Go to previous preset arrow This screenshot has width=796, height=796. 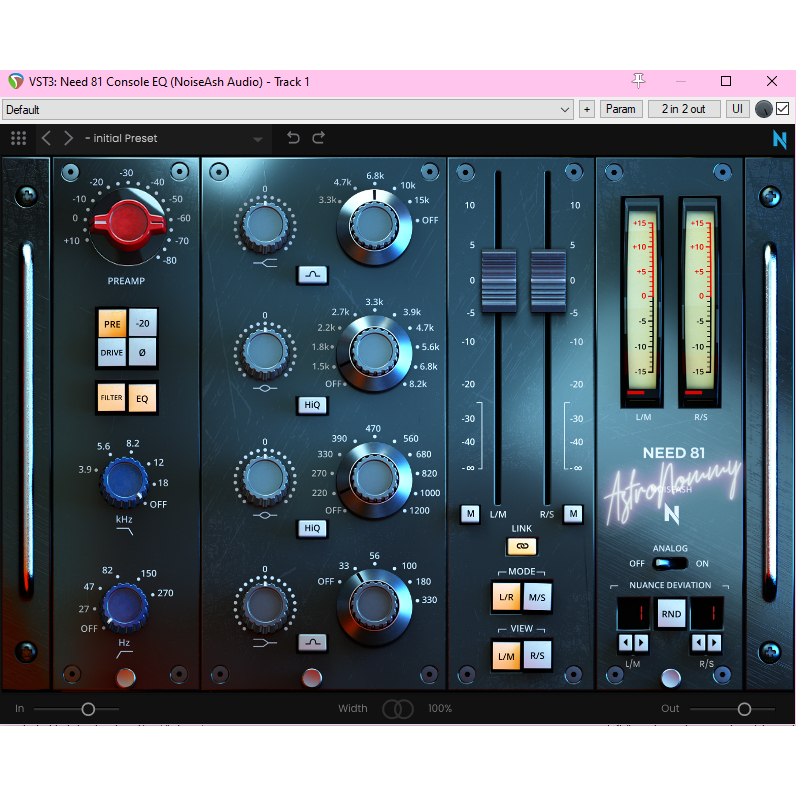coord(46,138)
